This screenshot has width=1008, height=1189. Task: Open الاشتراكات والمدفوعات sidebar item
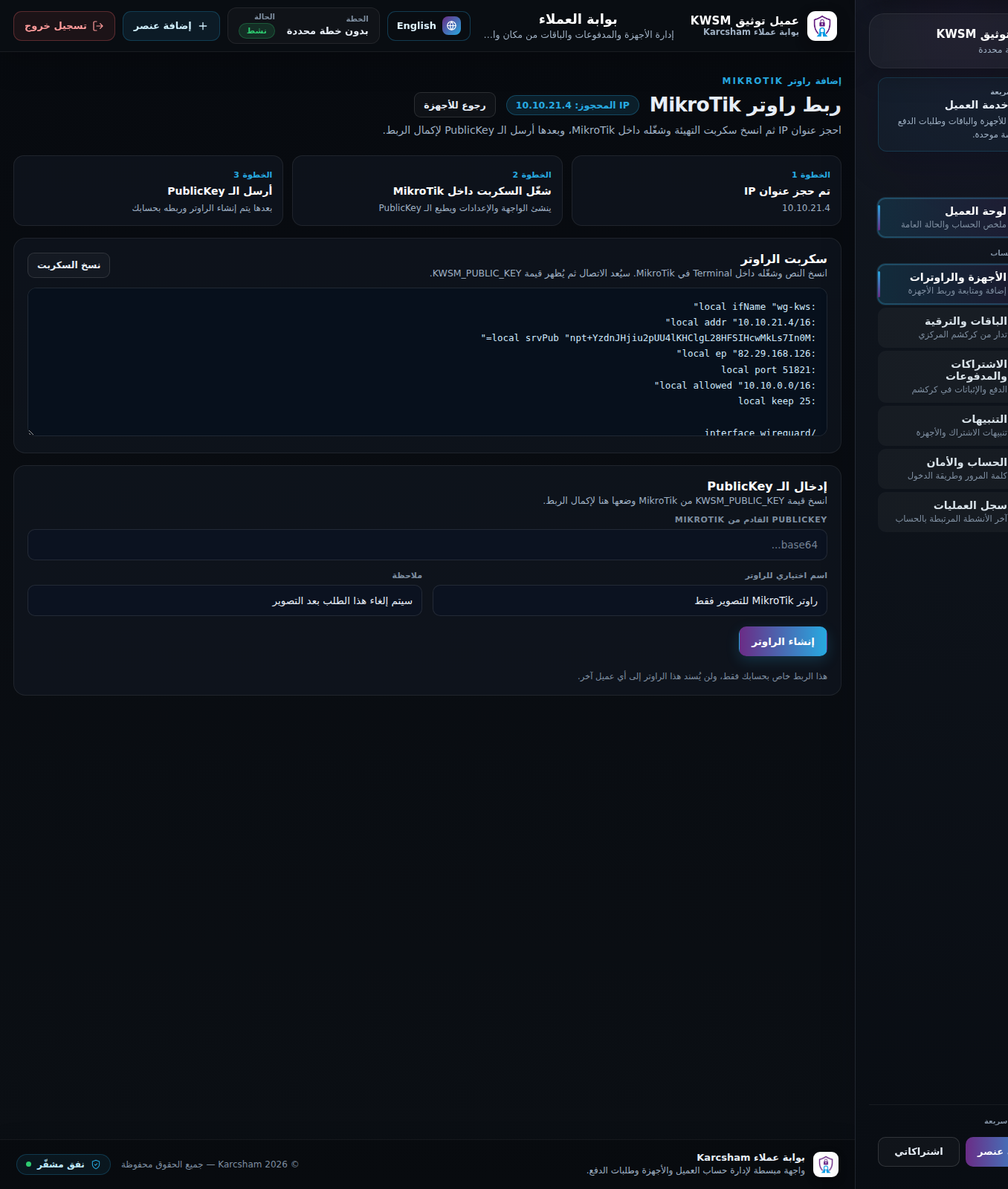point(943,377)
